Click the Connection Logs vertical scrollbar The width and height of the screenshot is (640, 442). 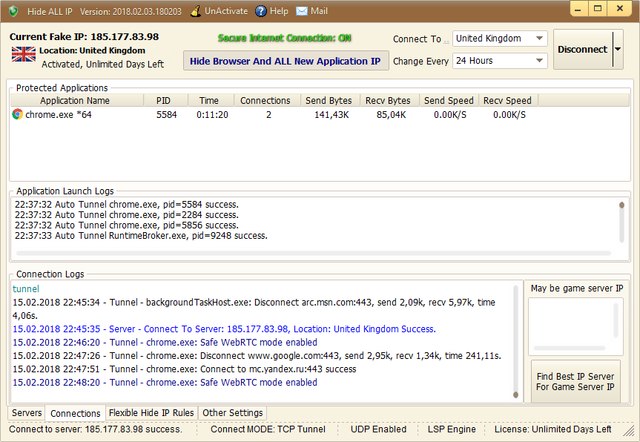coord(515,340)
